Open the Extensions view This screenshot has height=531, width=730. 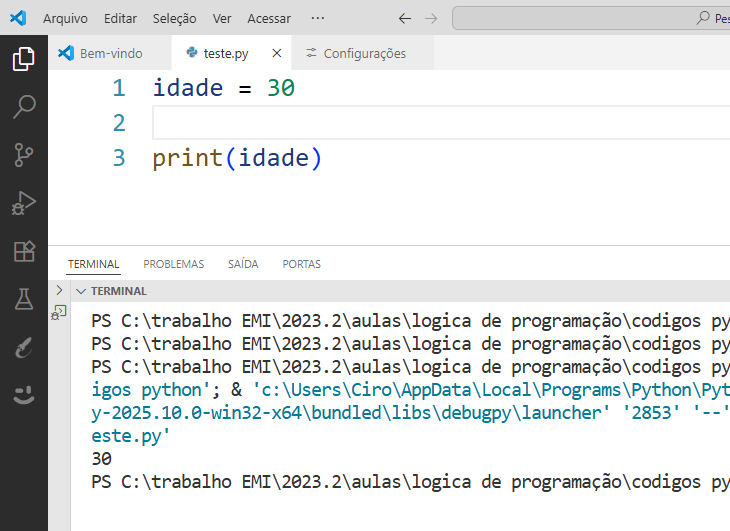tap(23, 251)
